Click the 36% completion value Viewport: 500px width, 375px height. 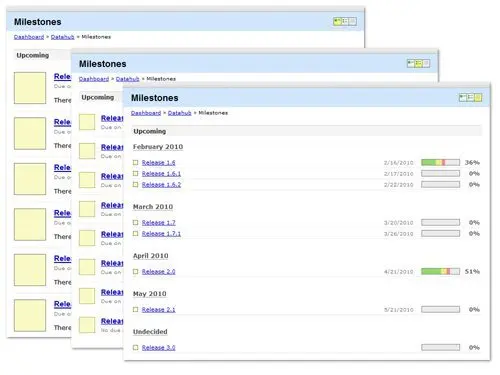(472, 163)
